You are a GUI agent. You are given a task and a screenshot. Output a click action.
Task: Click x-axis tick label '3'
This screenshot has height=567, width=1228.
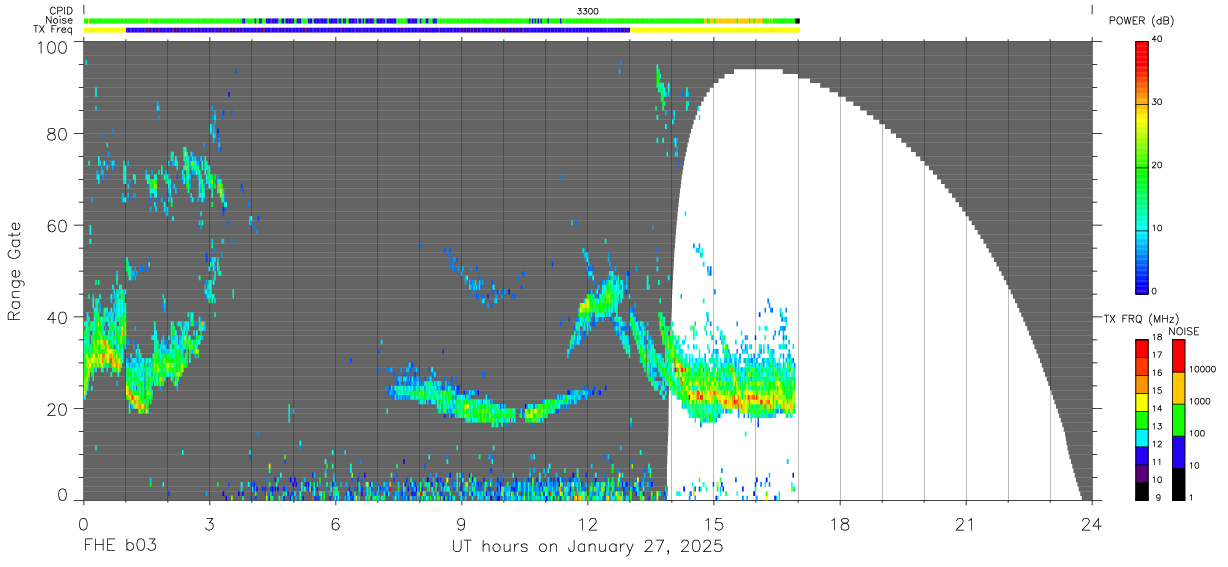point(209,523)
